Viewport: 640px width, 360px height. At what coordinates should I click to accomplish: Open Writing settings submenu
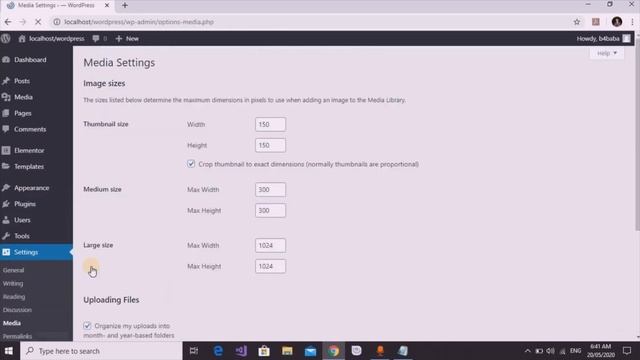pos(13,283)
